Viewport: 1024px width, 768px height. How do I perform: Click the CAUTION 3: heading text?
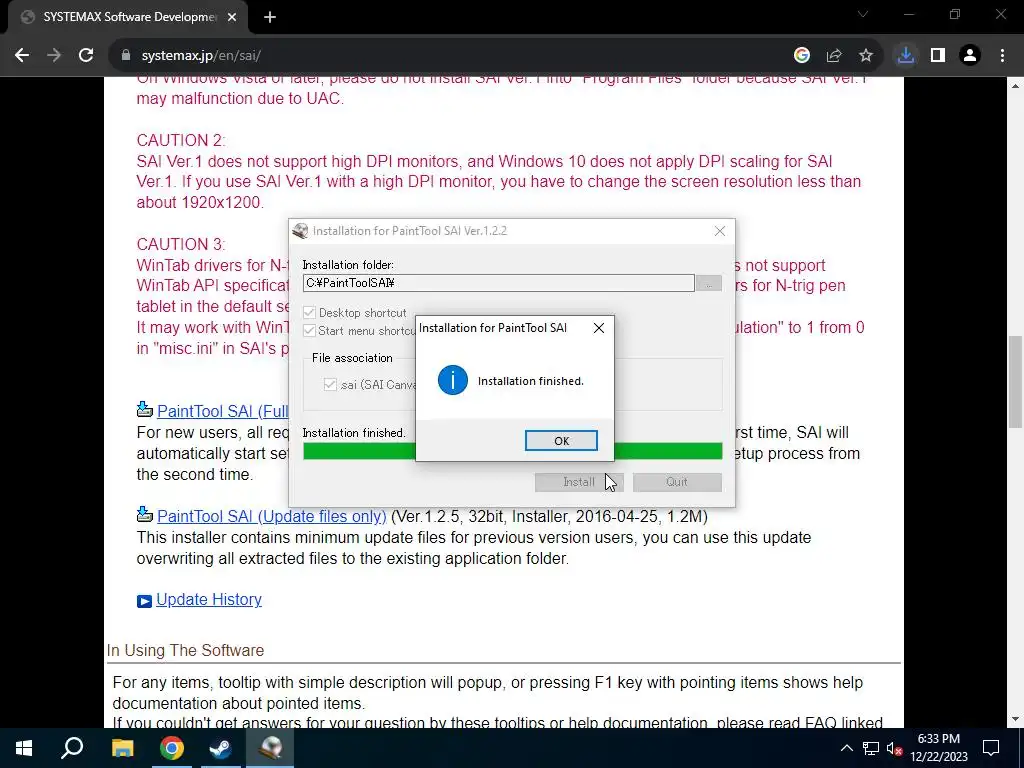point(181,244)
